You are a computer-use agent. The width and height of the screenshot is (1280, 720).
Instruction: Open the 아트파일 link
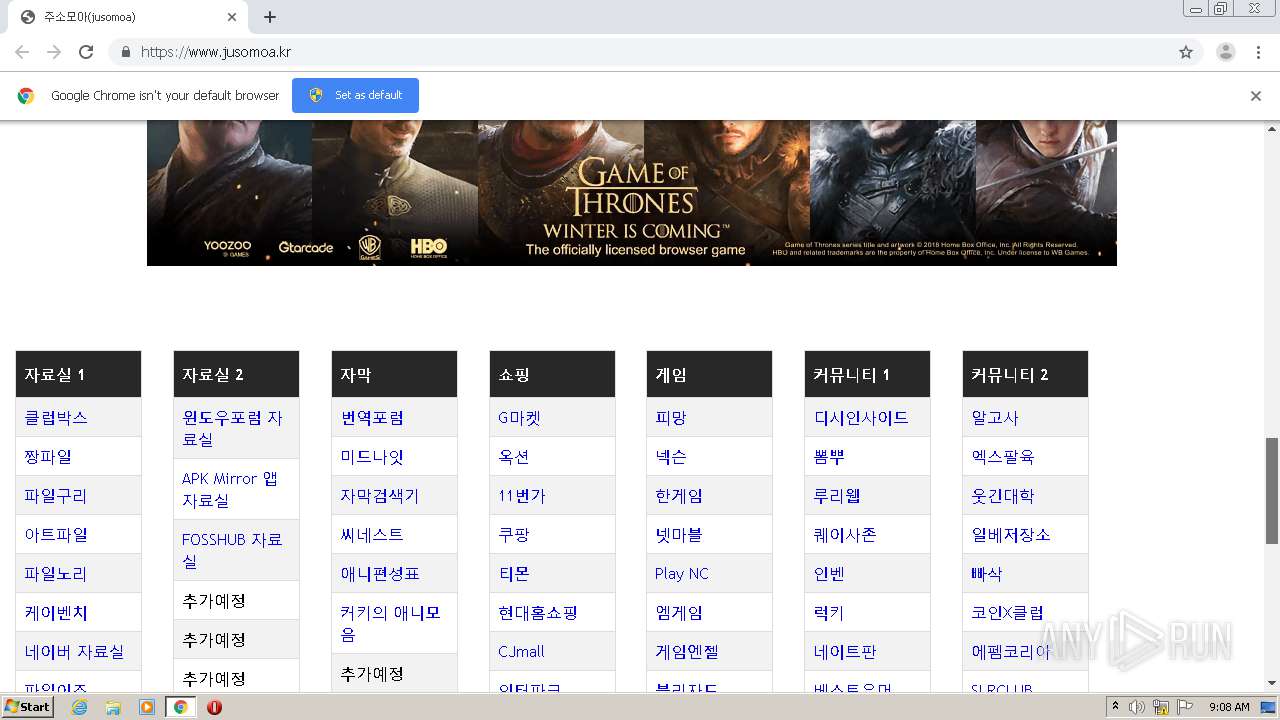[56, 535]
